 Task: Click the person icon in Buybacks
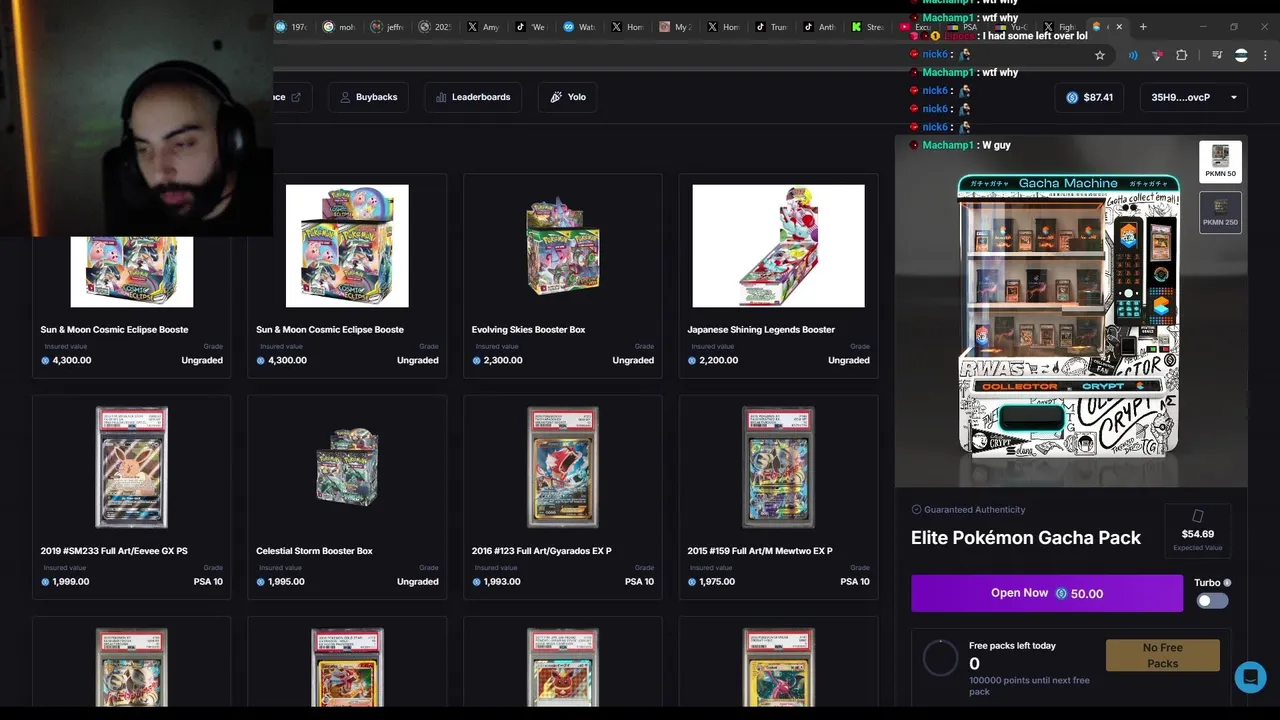345,97
